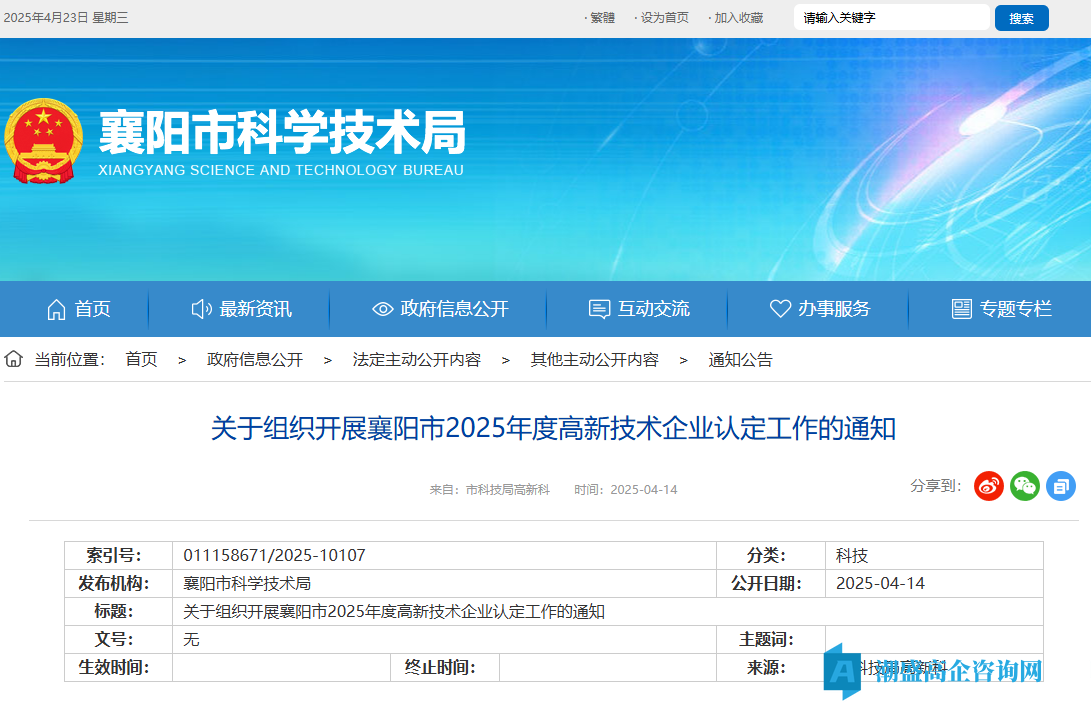Open 首页 in main navigation
Screen dimensions: 1091x706
click(x=79, y=309)
